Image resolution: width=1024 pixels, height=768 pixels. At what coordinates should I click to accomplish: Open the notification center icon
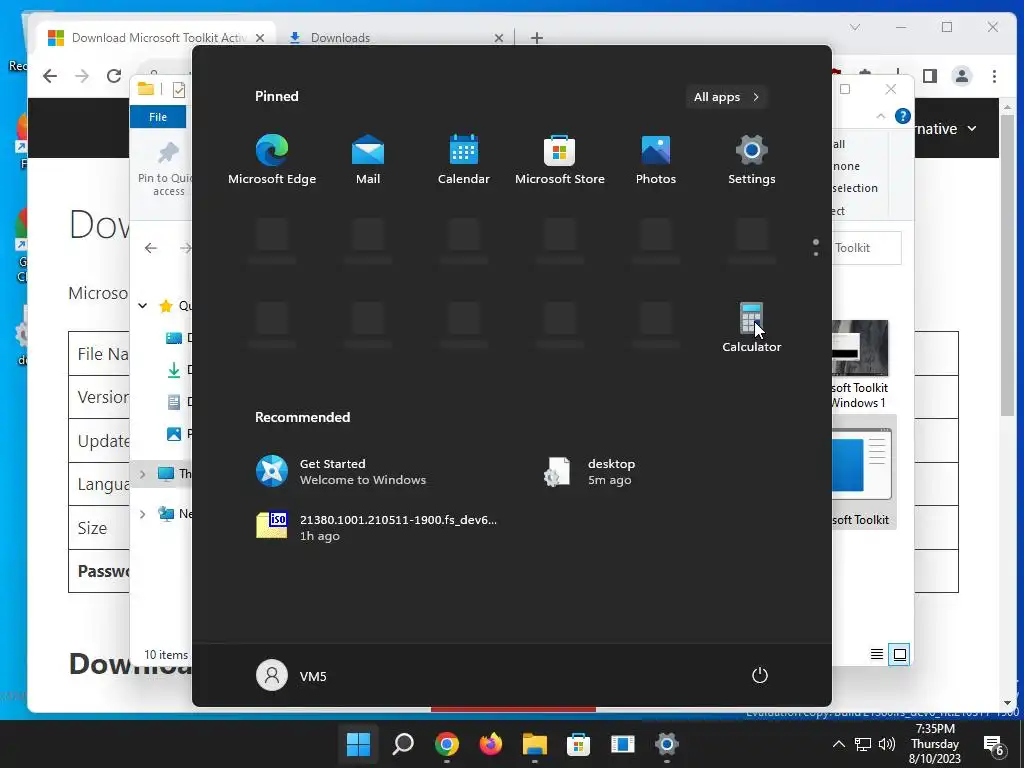(x=994, y=744)
